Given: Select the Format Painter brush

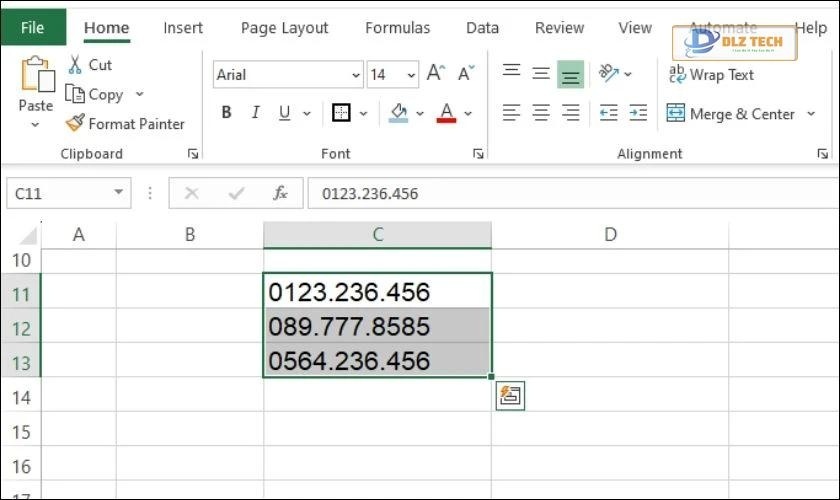Looking at the screenshot, I should (x=75, y=124).
